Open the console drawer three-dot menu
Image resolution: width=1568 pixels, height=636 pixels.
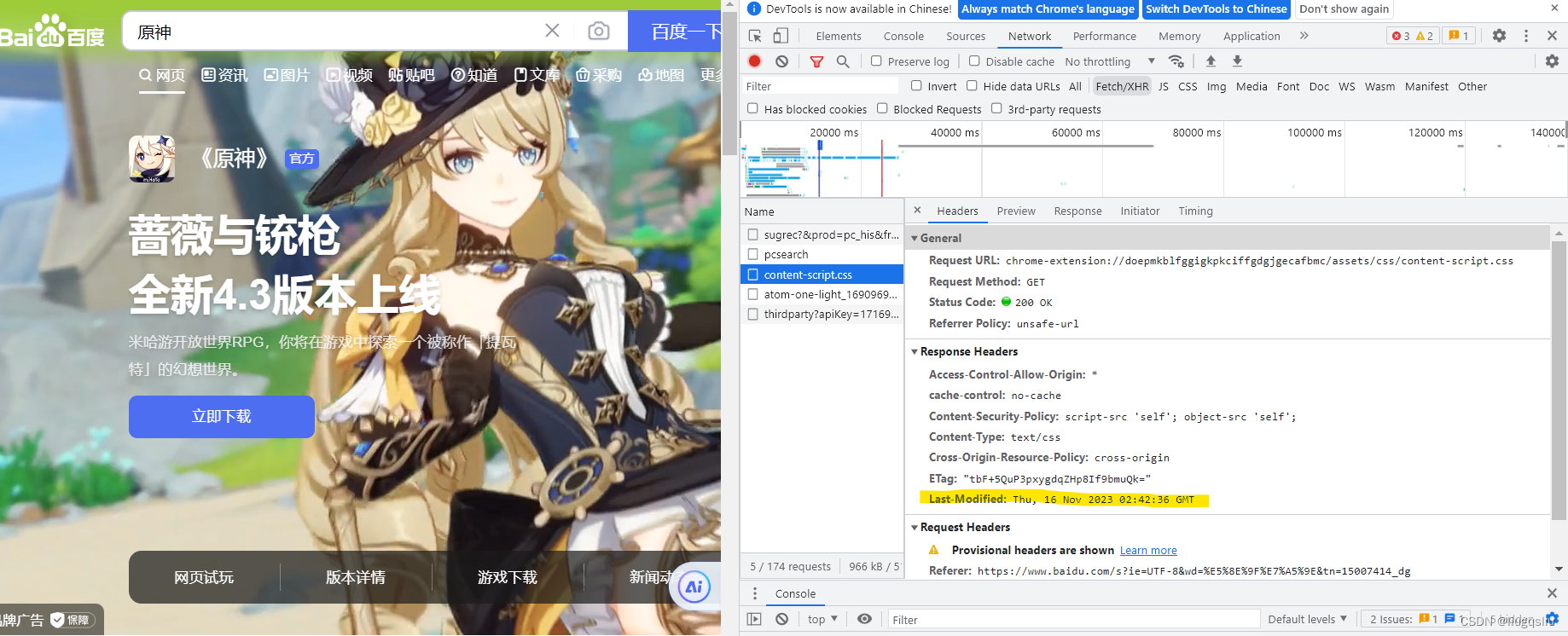[754, 593]
